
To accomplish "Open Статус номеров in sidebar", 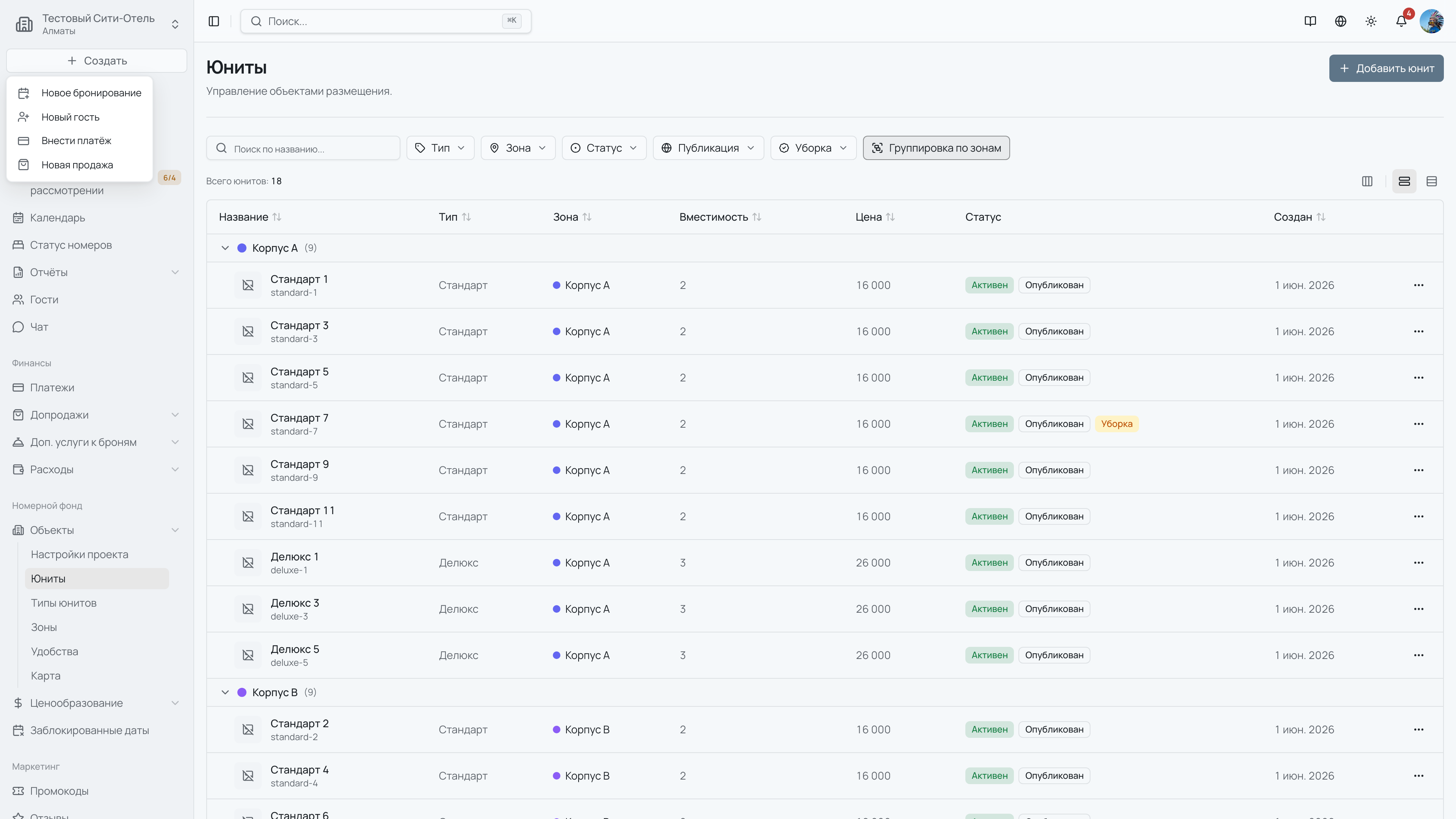I will click(97, 245).
